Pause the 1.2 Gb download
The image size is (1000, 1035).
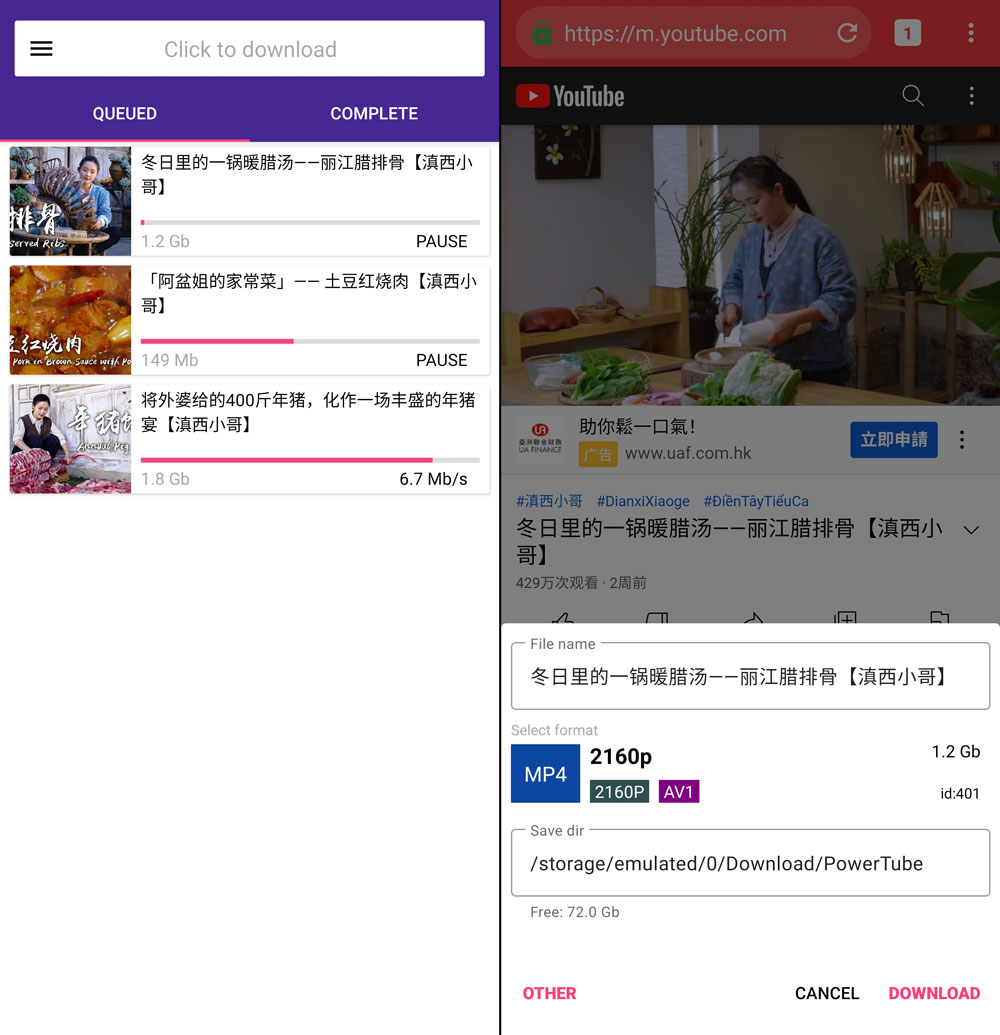[x=442, y=242]
